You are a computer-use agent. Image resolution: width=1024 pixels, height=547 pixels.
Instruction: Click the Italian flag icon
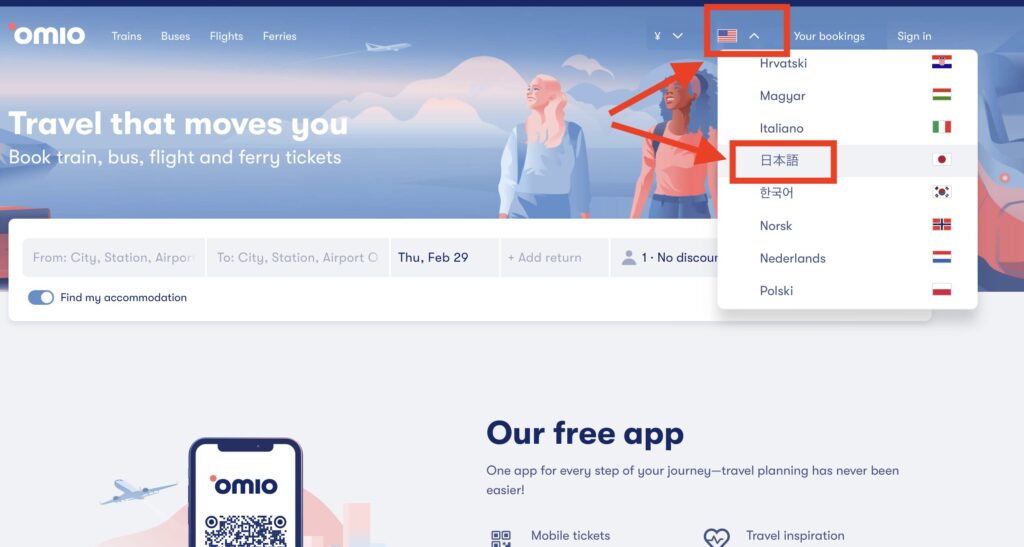(x=941, y=127)
